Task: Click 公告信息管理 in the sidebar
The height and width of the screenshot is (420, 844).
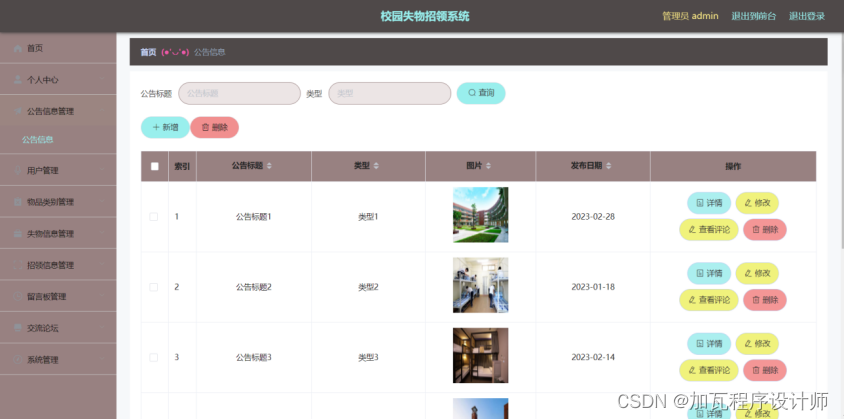Action: 58,111
